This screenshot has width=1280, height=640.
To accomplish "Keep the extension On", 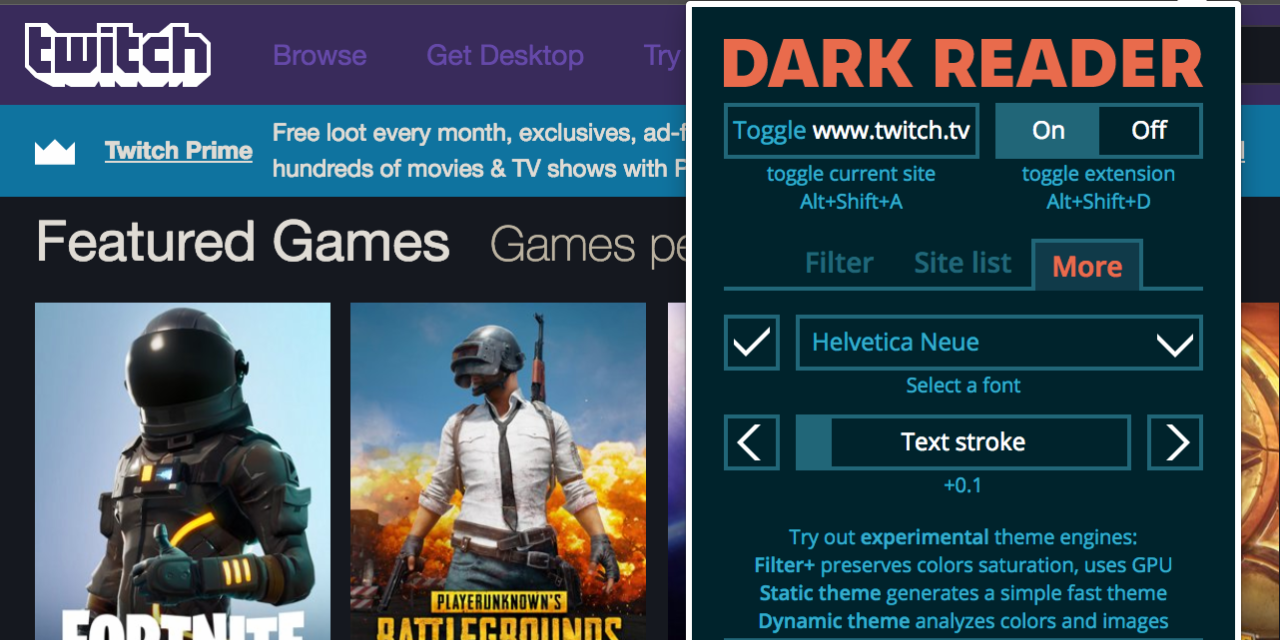I will (1047, 130).
